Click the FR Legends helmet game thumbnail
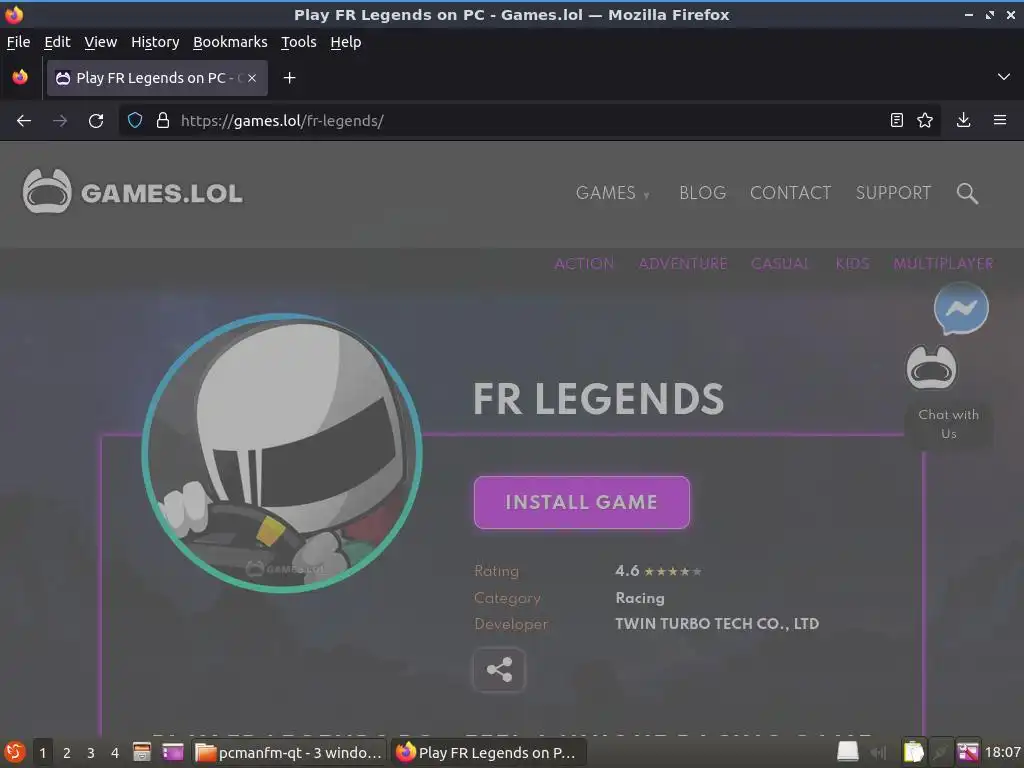 (x=282, y=453)
